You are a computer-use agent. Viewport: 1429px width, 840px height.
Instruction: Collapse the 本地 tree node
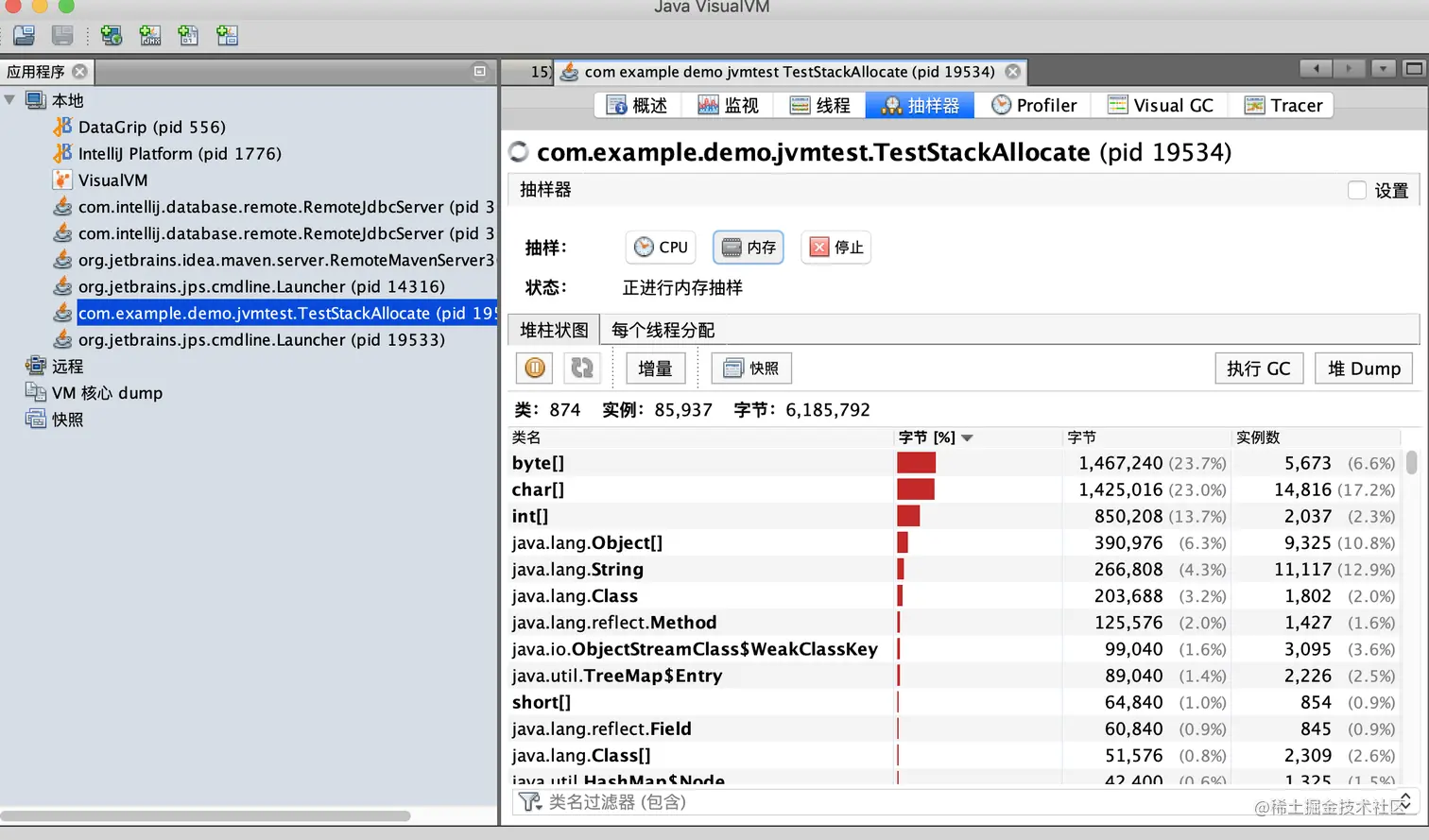coord(9,99)
